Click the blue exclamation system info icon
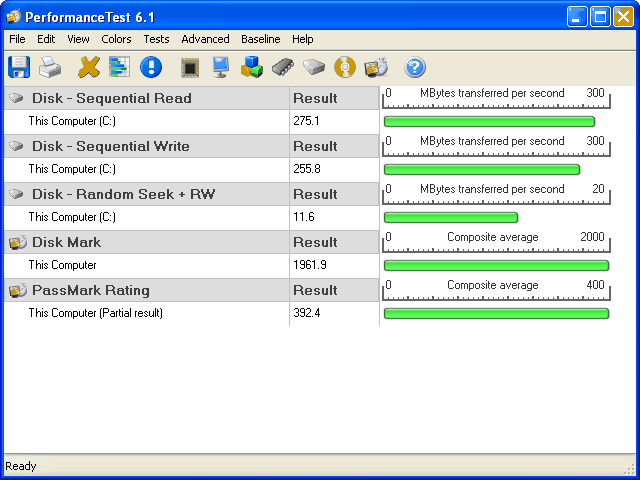Screen dimensions: 640x480 click(151, 67)
